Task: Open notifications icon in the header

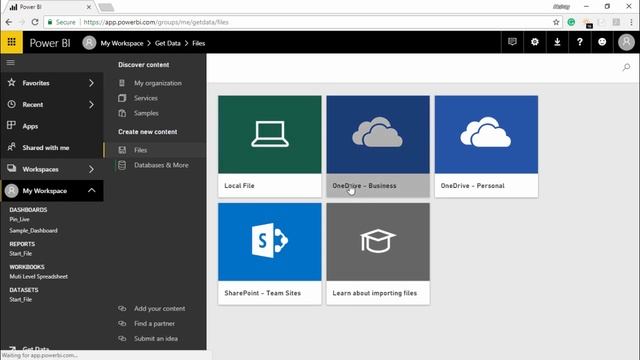Action: pyautogui.click(x=512, y=42)
